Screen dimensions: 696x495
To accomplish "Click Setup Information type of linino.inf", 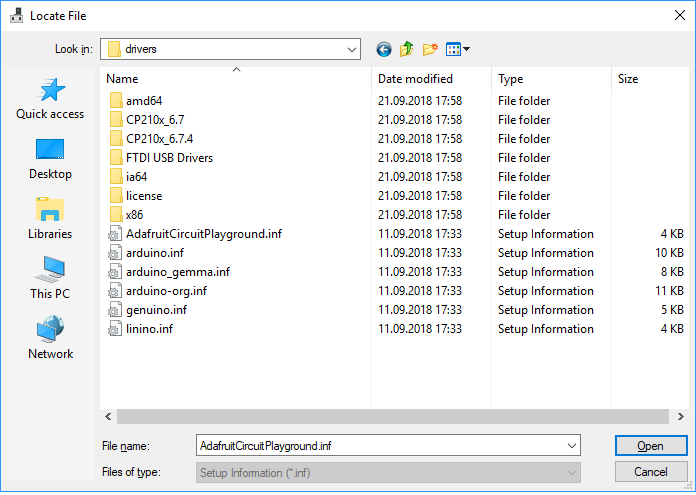I will (546, 329).
